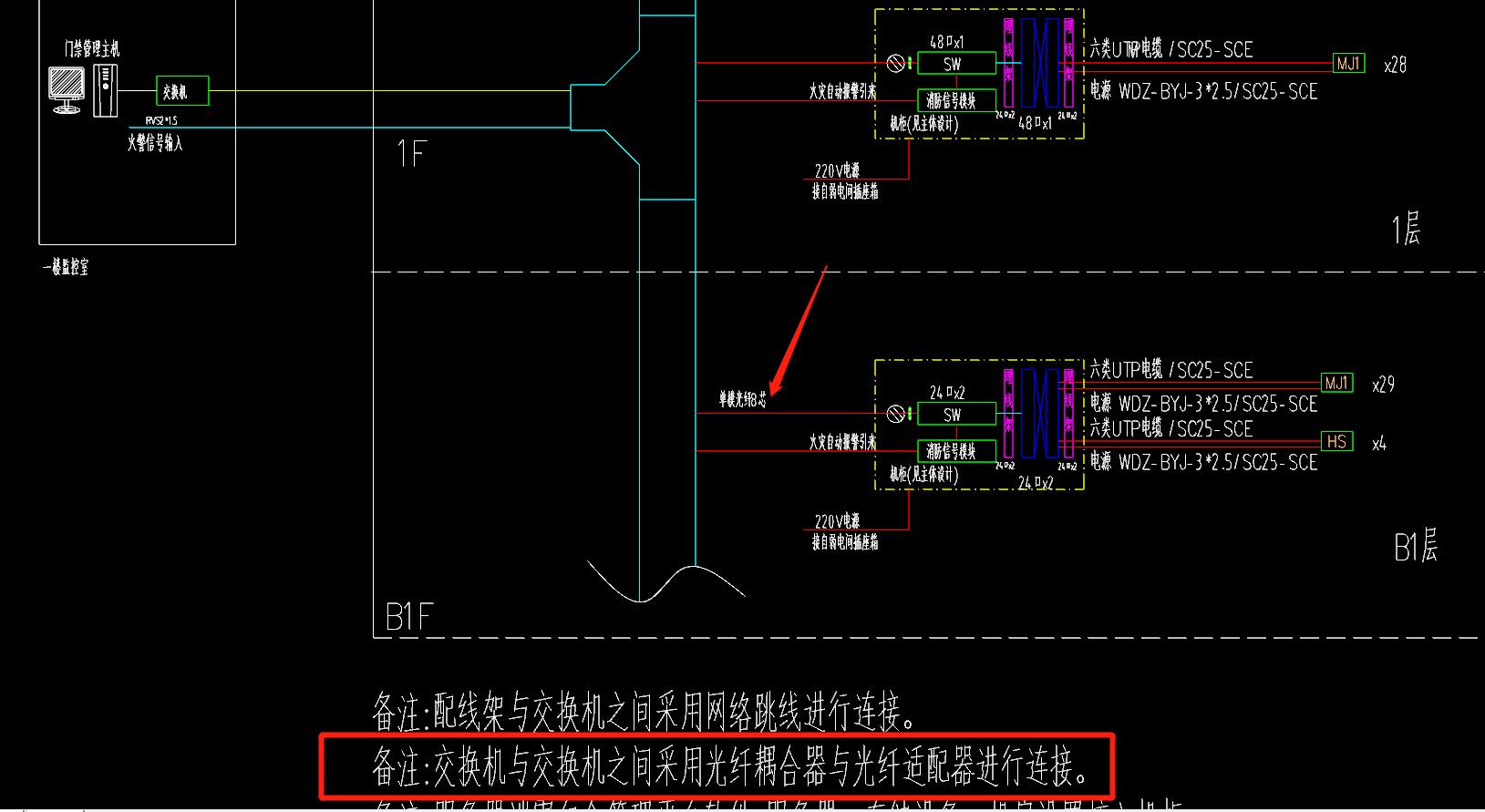Click 六类UTP电缆 label above B1层 MJ1 line
1485x812 pixels.
click(x=1171, y=370)
